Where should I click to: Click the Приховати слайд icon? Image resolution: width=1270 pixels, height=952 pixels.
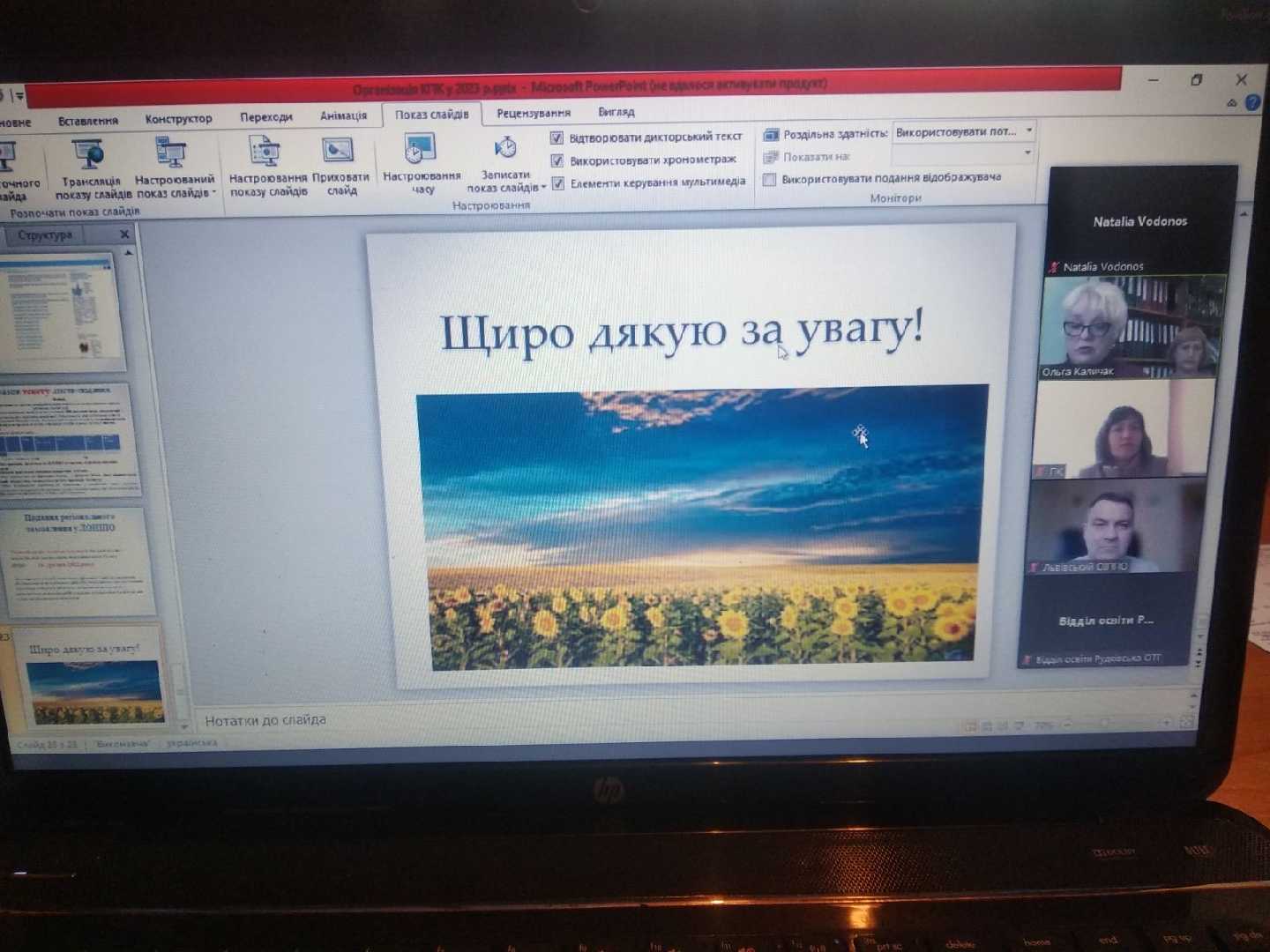pos(339,152)
